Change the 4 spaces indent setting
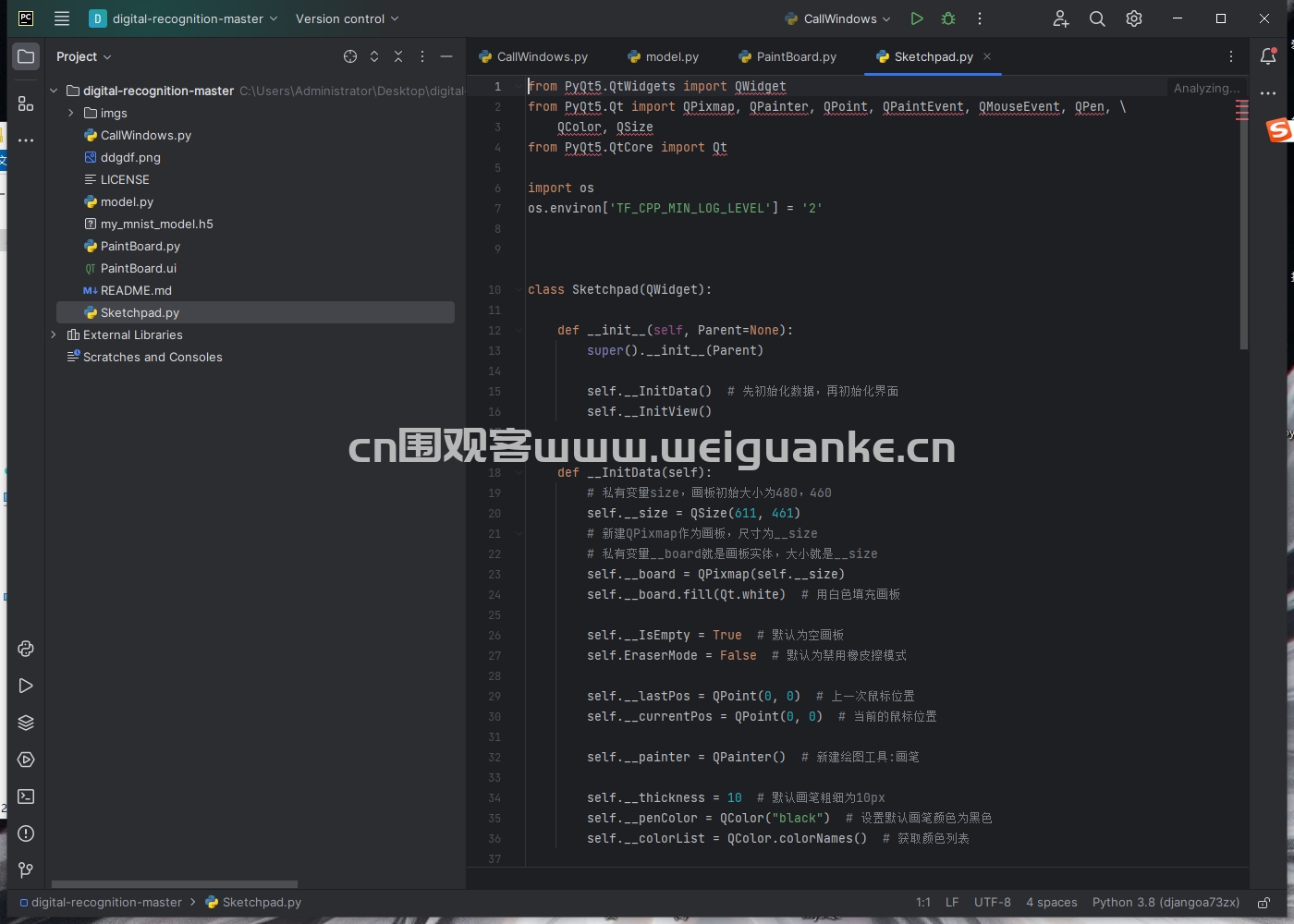1294x924 pixels. 1051,903
